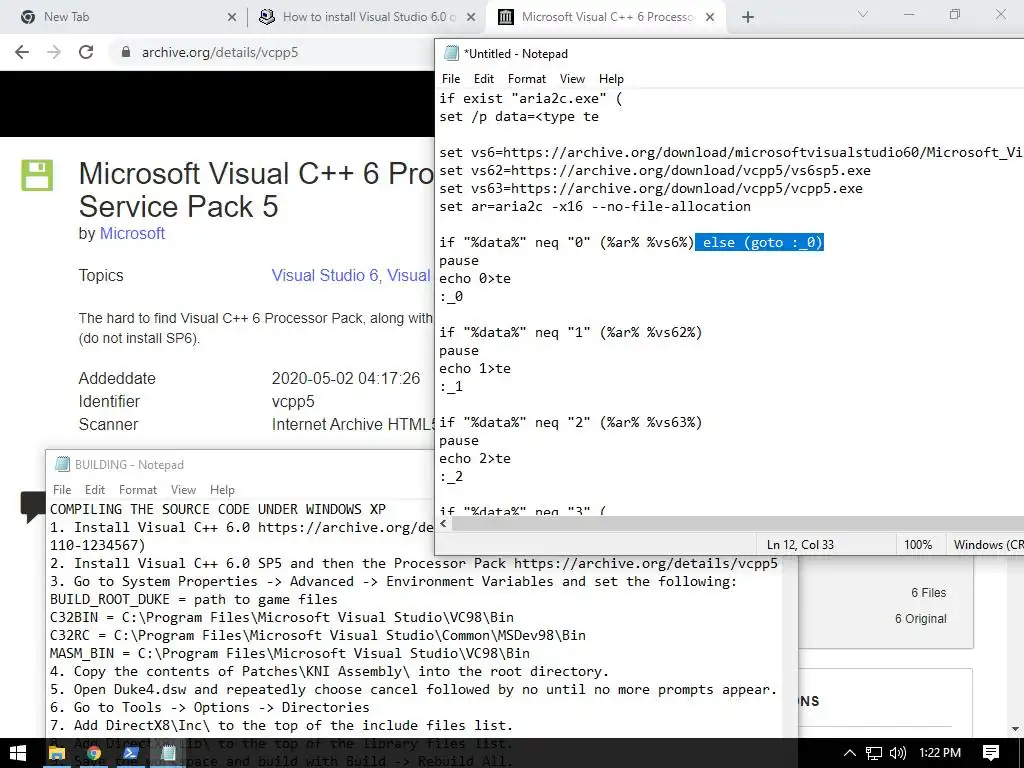The height and width of the screenshot is (768, 1024).
Task: Activate the Notepad taskbar button
Action: point(168,753)
